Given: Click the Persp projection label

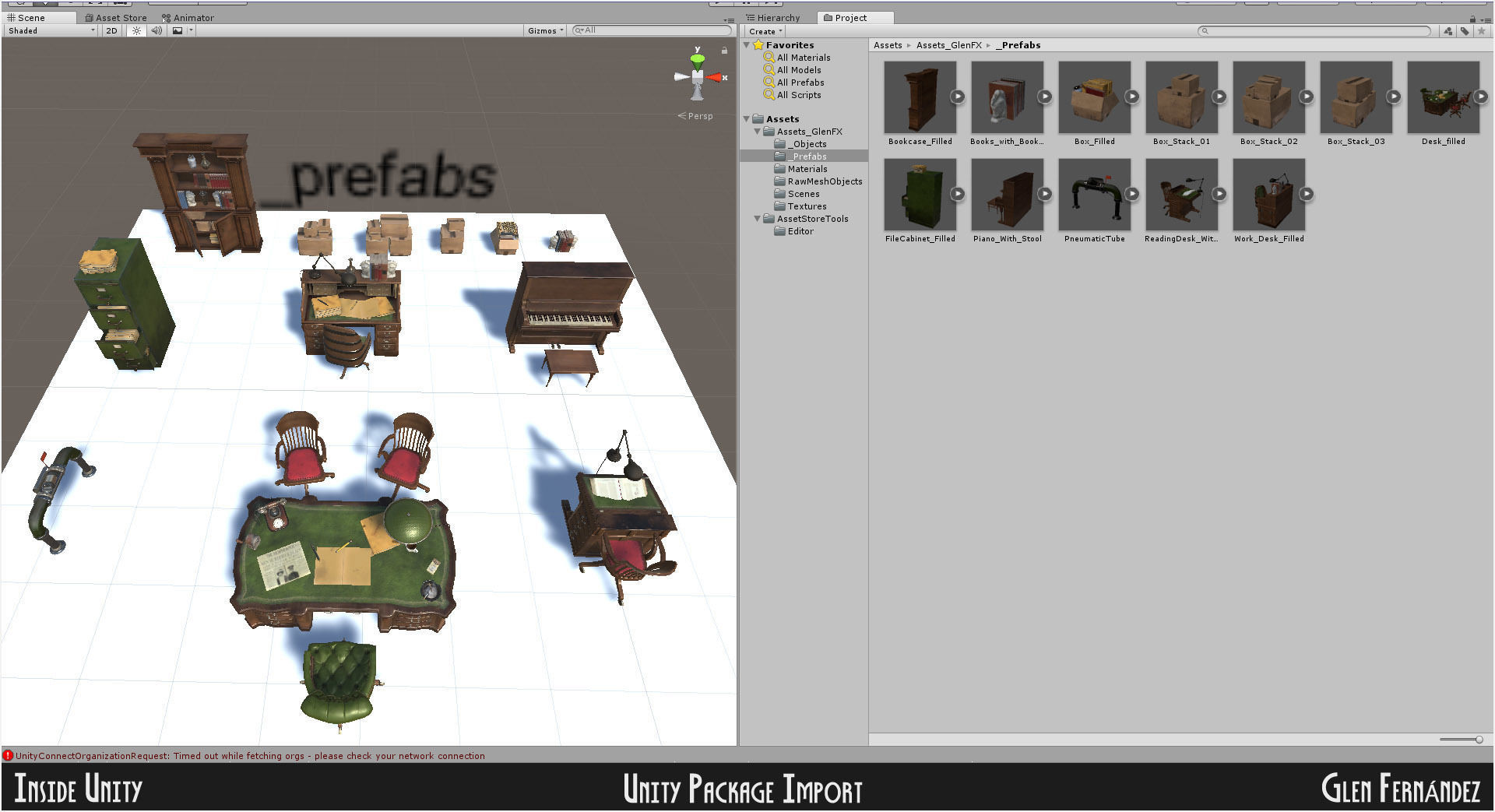Looking at the screenshot, I should pyautogui.click(x=695, y=116).
